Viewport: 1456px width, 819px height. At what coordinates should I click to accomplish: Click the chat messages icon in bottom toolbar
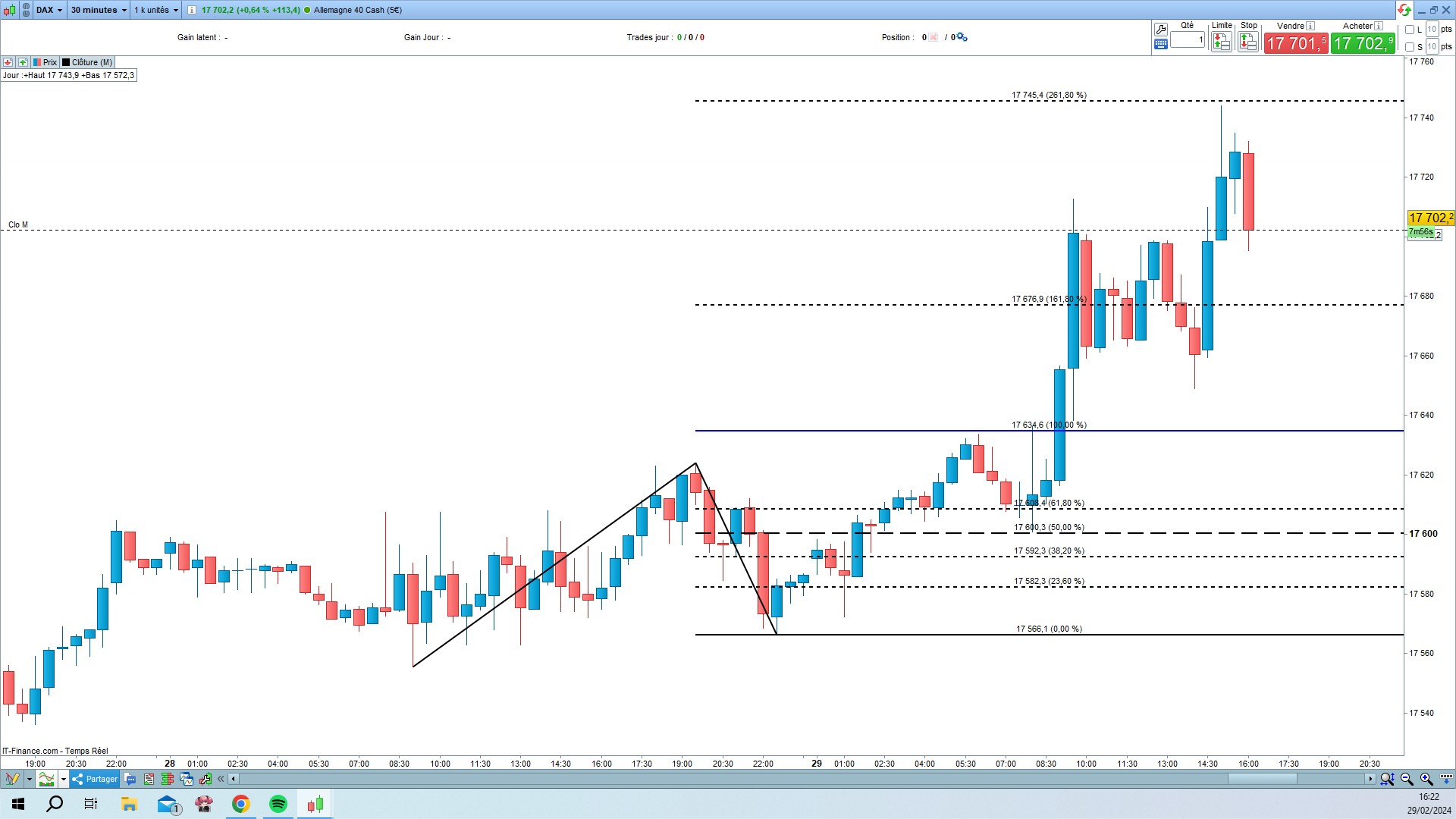pos(130,779)
